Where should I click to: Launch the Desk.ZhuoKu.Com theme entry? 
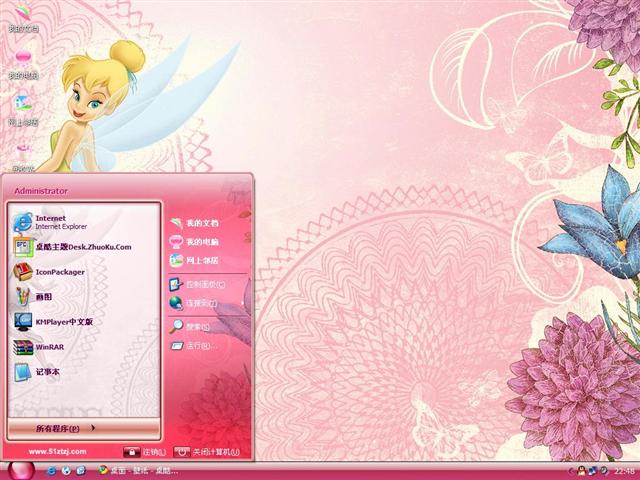[x=73, y=247]
